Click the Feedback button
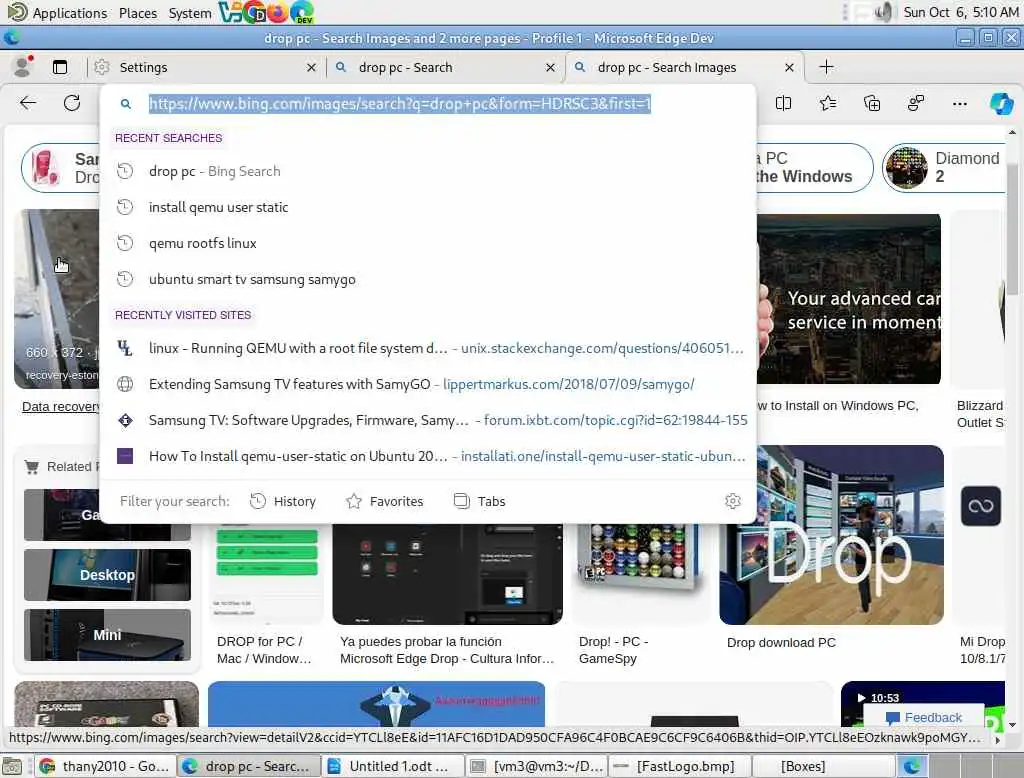 (x=923, y=717)
